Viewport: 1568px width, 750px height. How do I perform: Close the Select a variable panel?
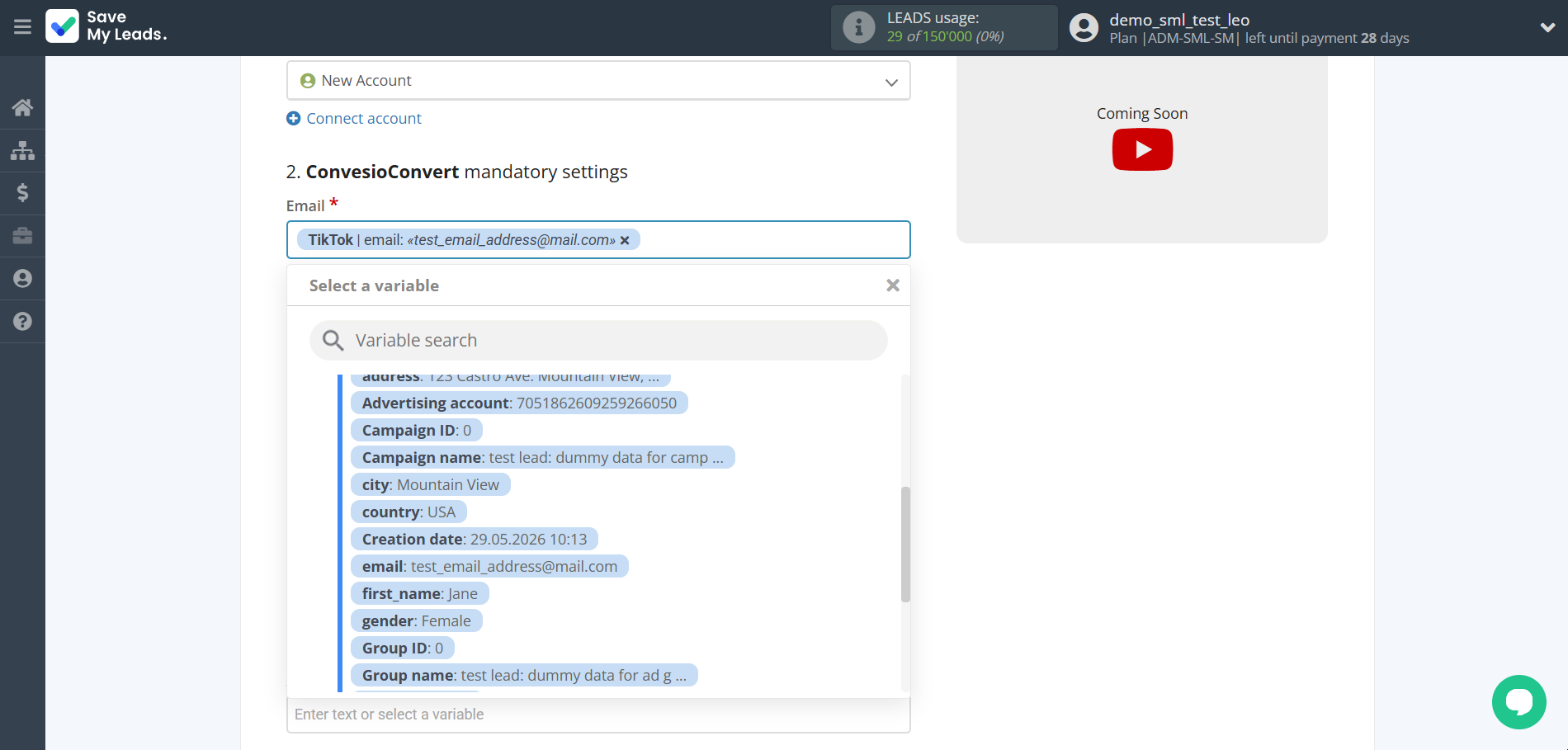892,285
